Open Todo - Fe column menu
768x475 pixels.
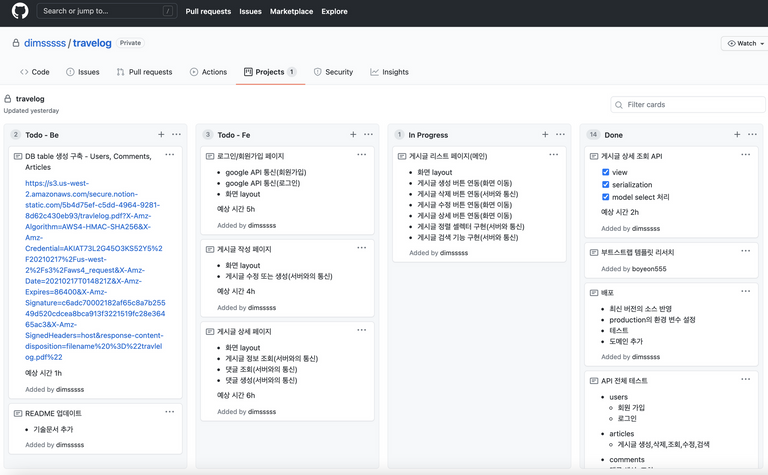pyautogui.click(x=368, y=134)
